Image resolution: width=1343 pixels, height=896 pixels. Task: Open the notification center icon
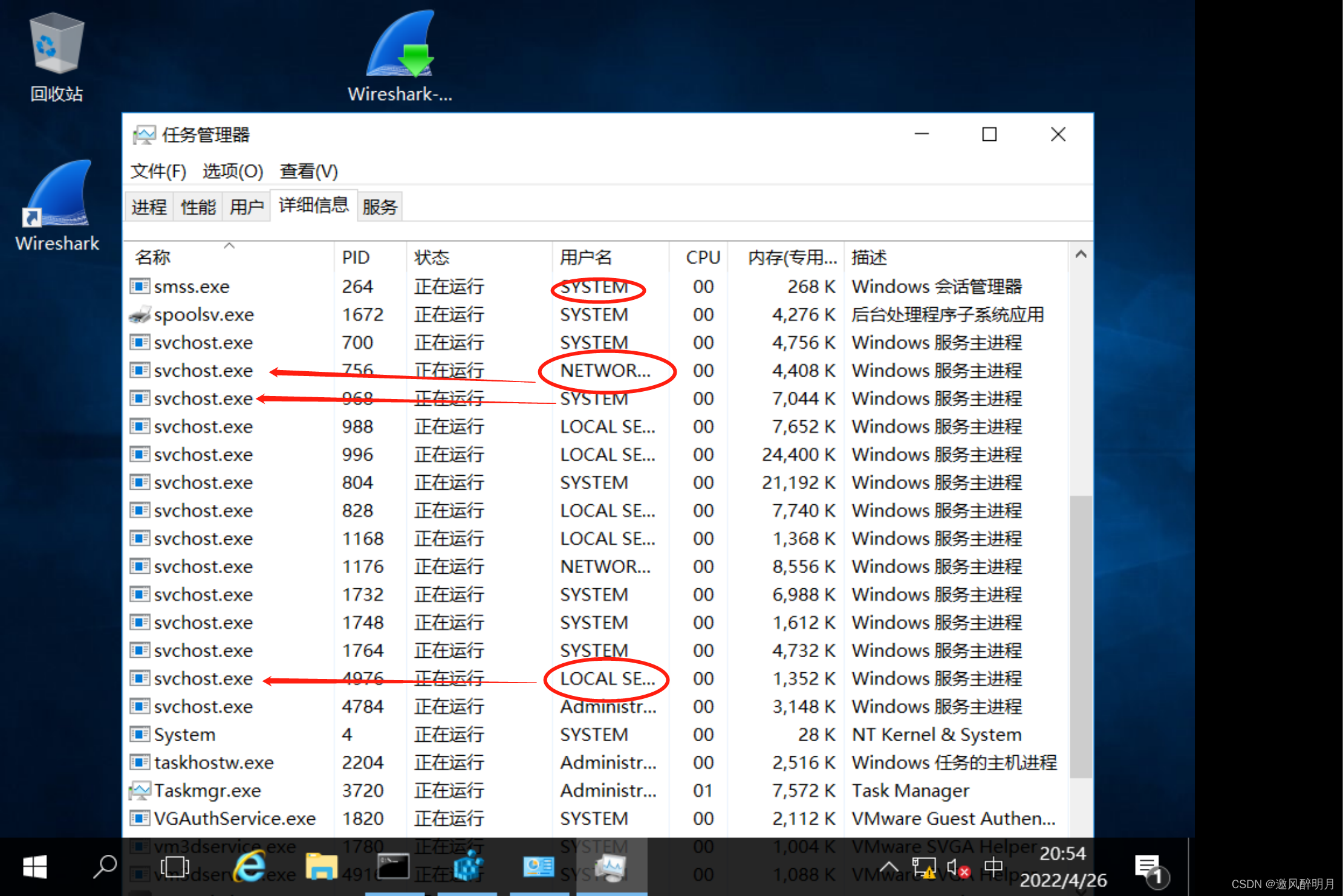pyautogui.click(x=1148, y=868)
